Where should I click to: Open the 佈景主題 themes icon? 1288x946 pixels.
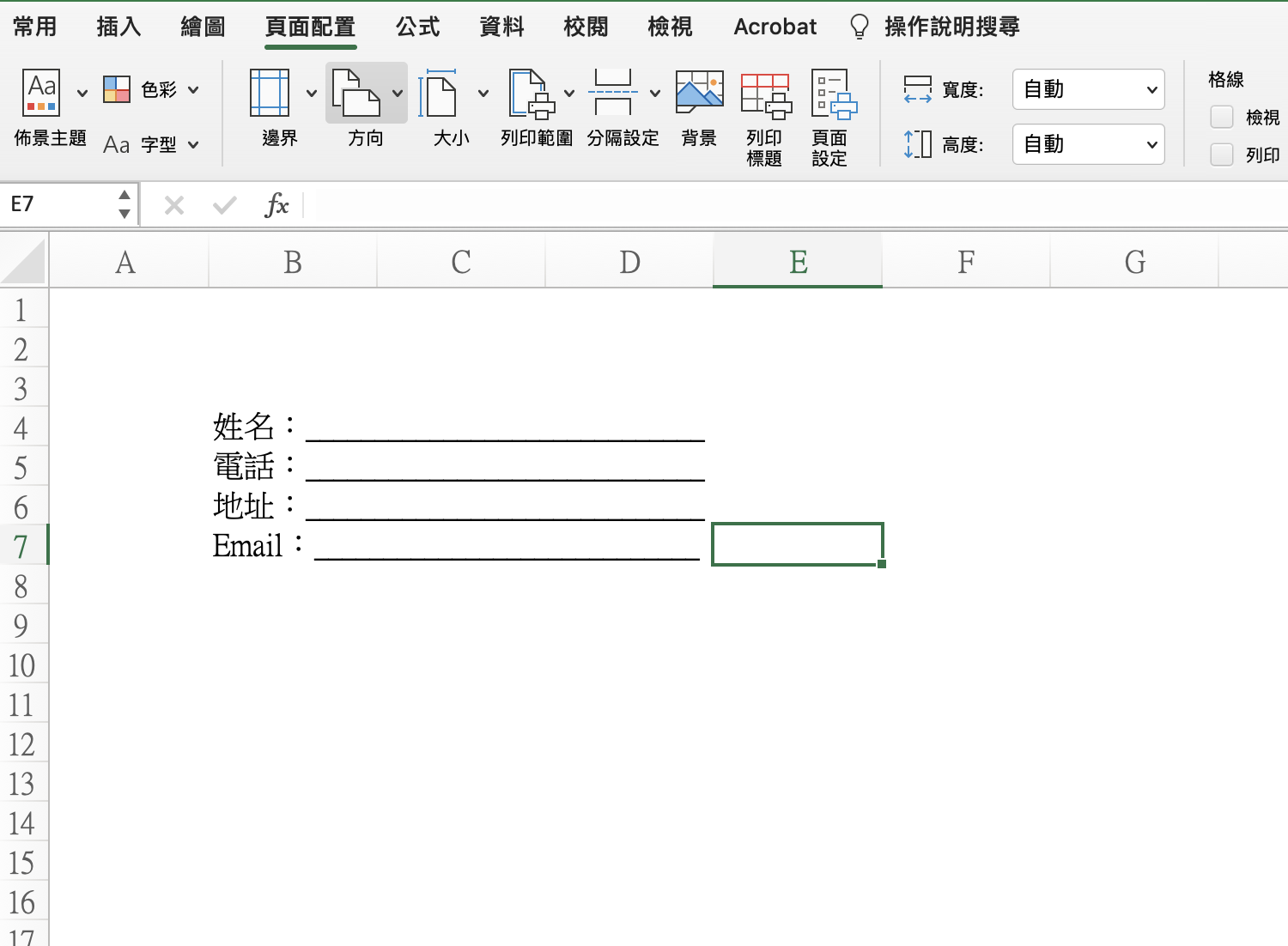pos(42,93)
